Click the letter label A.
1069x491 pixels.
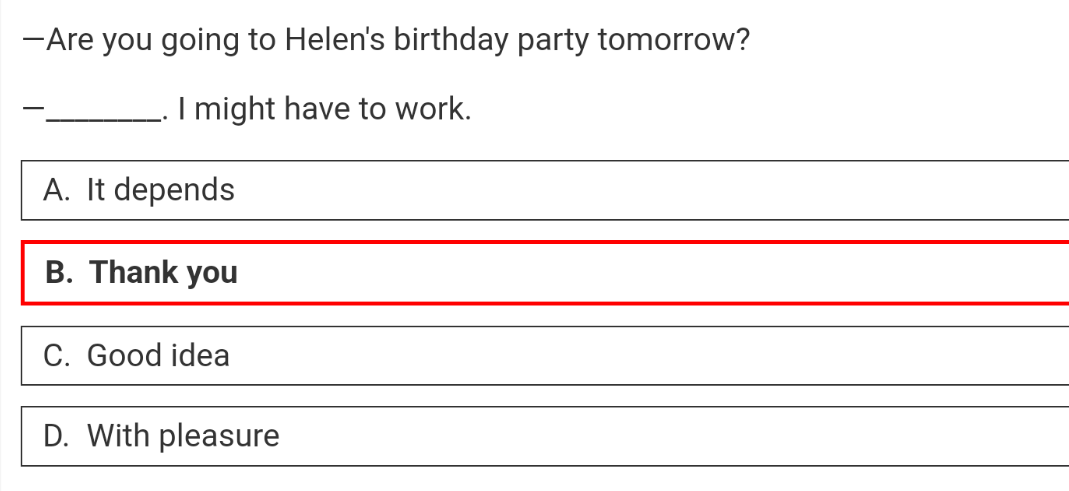[x=55, y=190]
